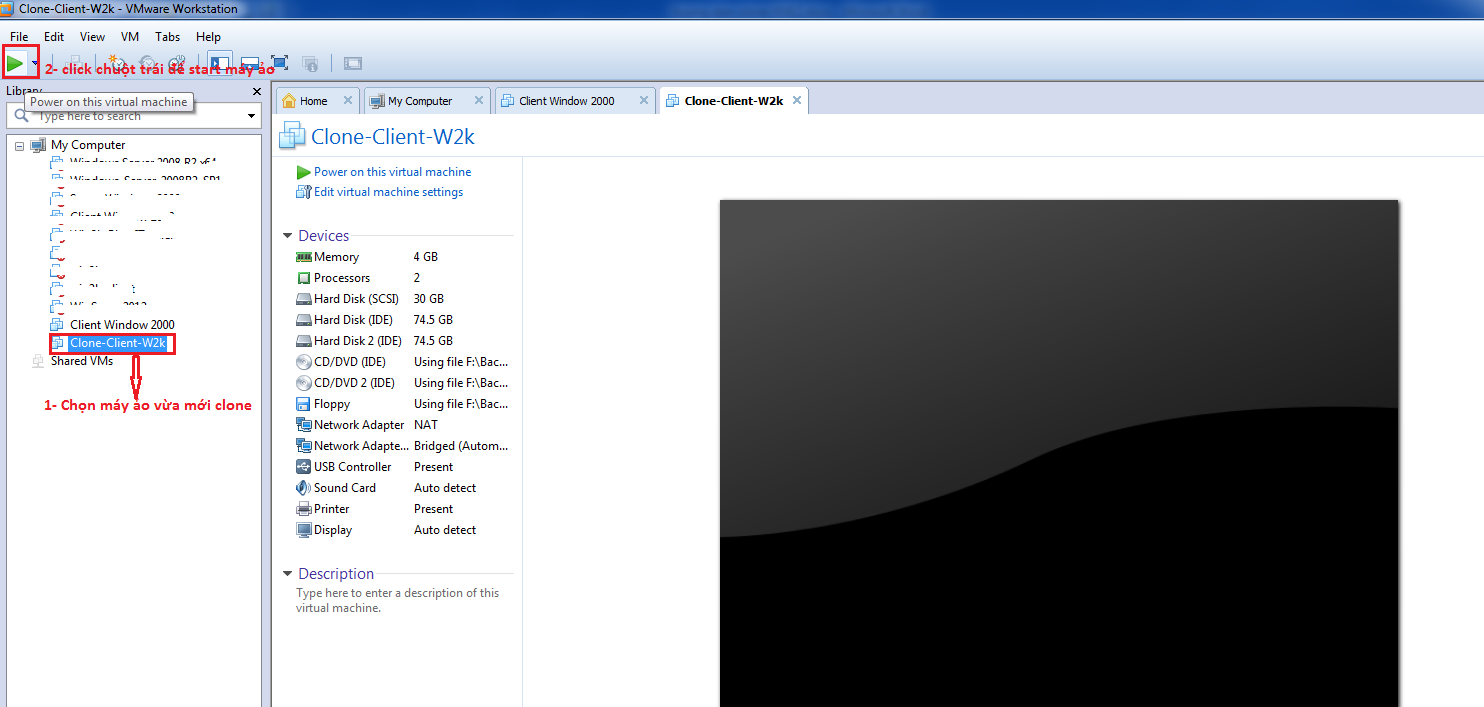Click the USB Controller device icon
The image size is (1484, 707).
pos(304,467)
